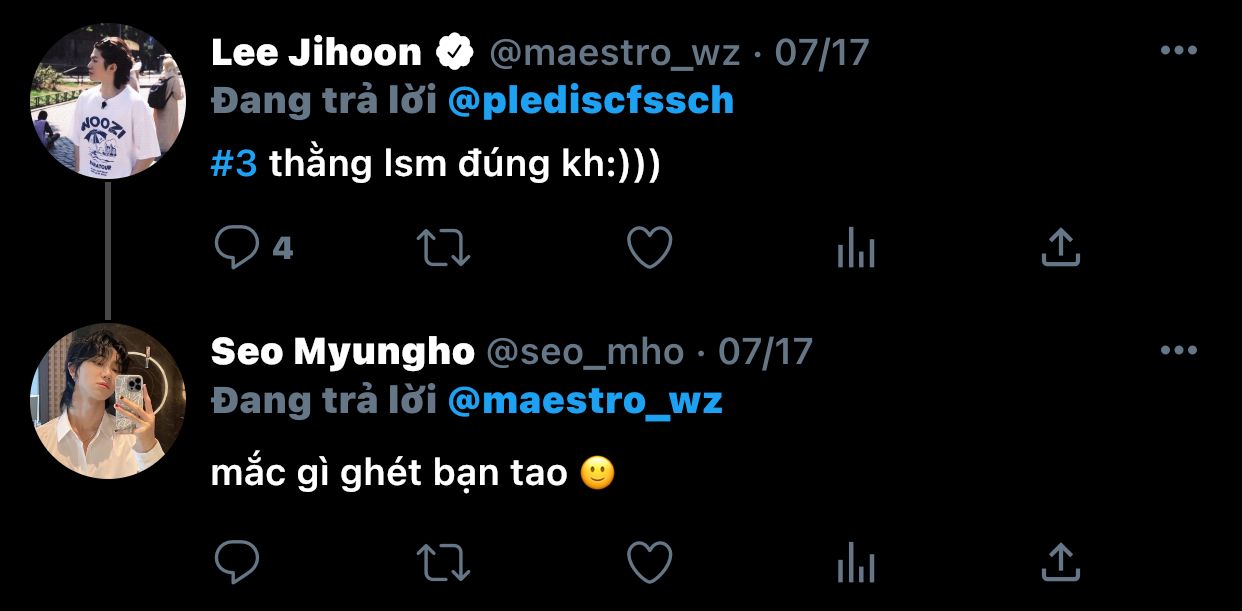1242x611 pixels.
Task: Open more options on Lee Jihoon's tweet
Action: (1178, 51)
